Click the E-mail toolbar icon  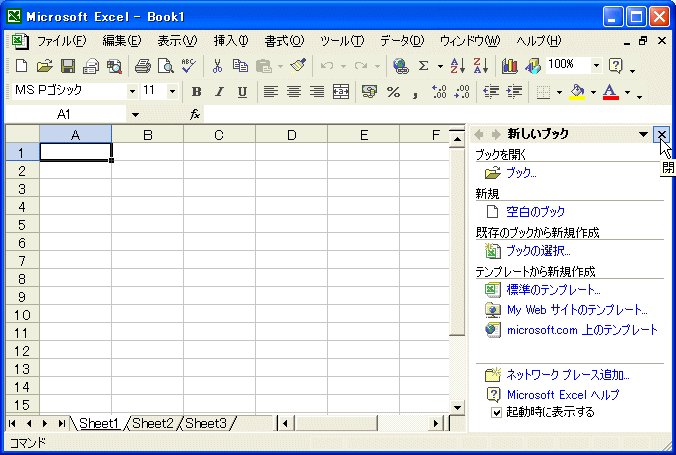(91, 66)
